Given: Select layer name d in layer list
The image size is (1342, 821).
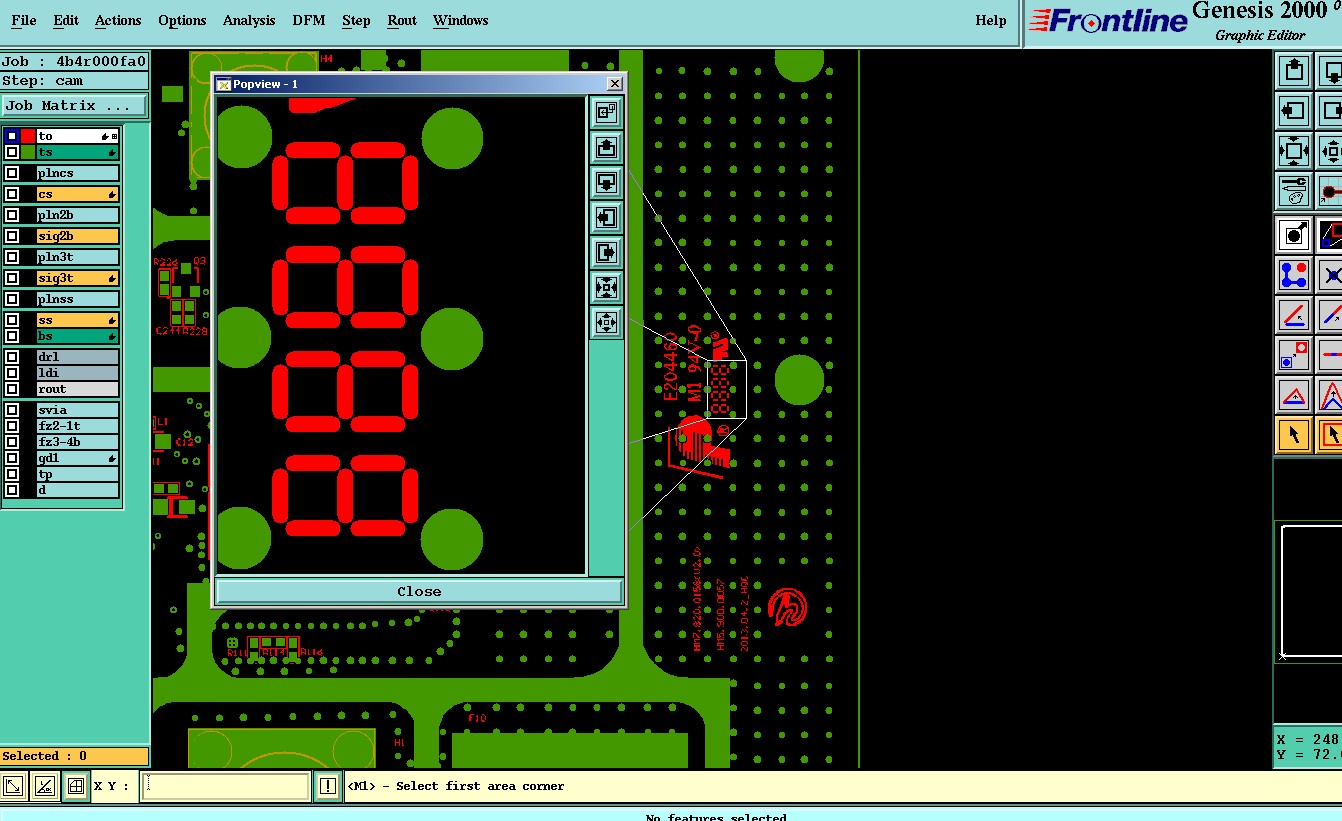Looking at the screenshot, I should (x=78, y=490).
